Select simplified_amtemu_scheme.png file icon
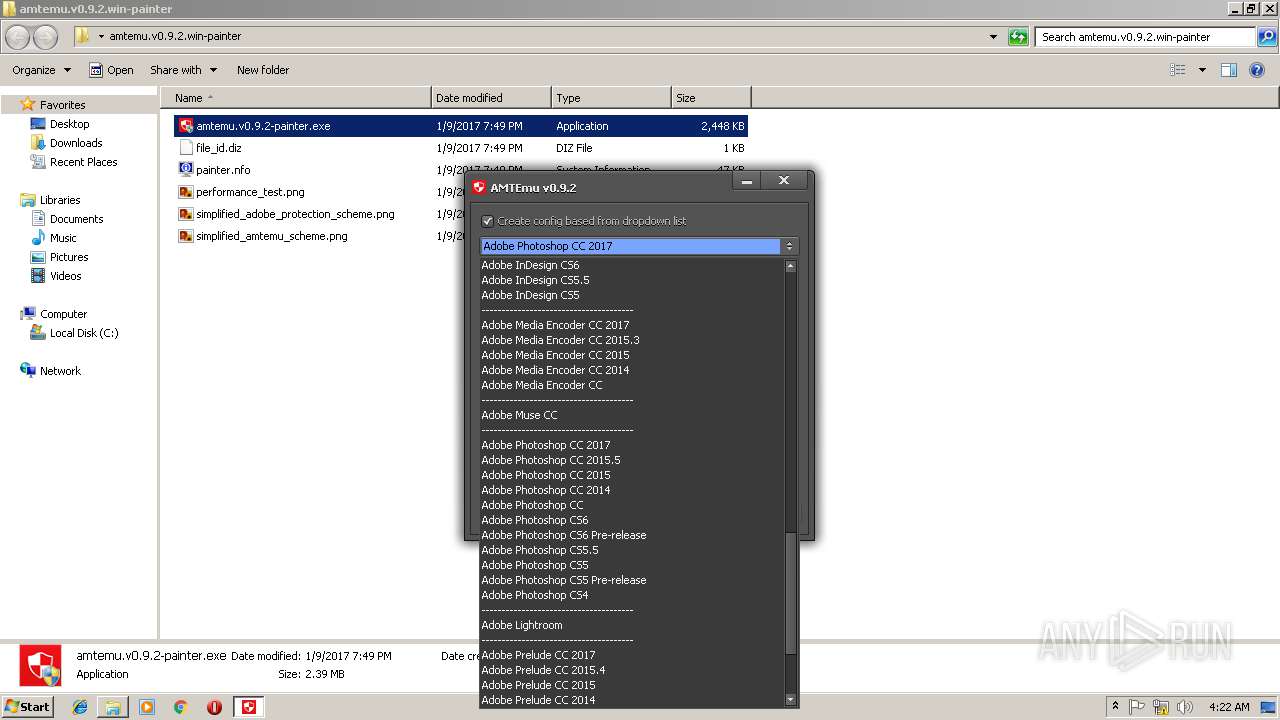This screenshot has width=1280, height=720. (x=186, y=236)
